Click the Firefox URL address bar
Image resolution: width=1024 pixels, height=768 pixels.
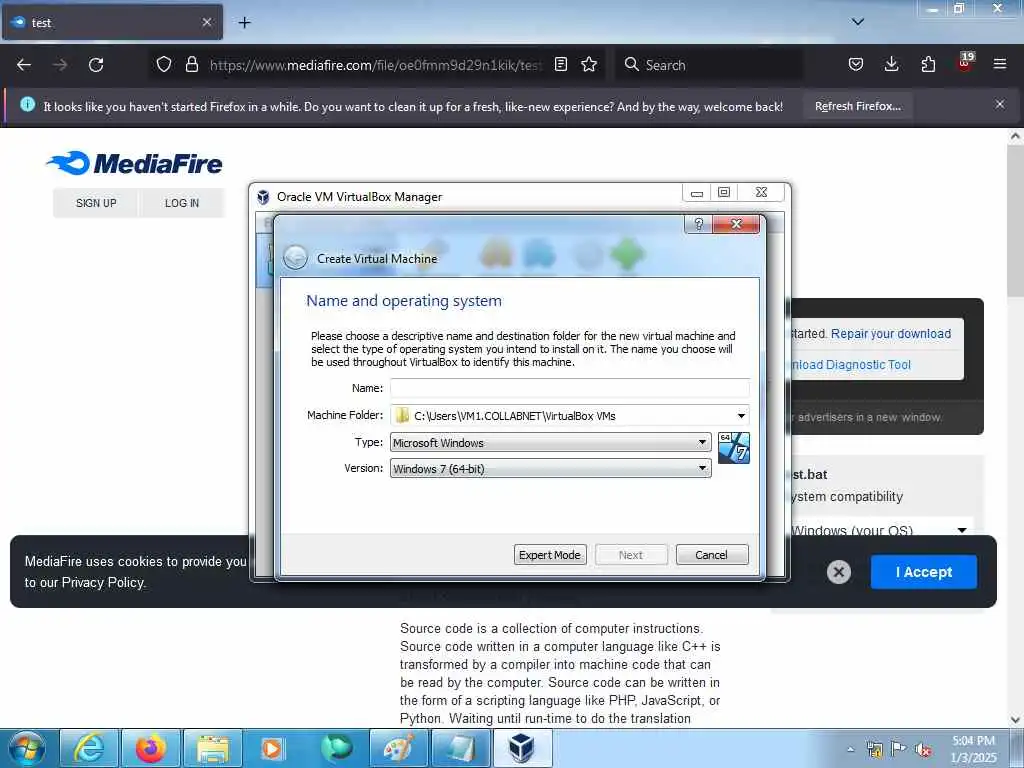375,65
